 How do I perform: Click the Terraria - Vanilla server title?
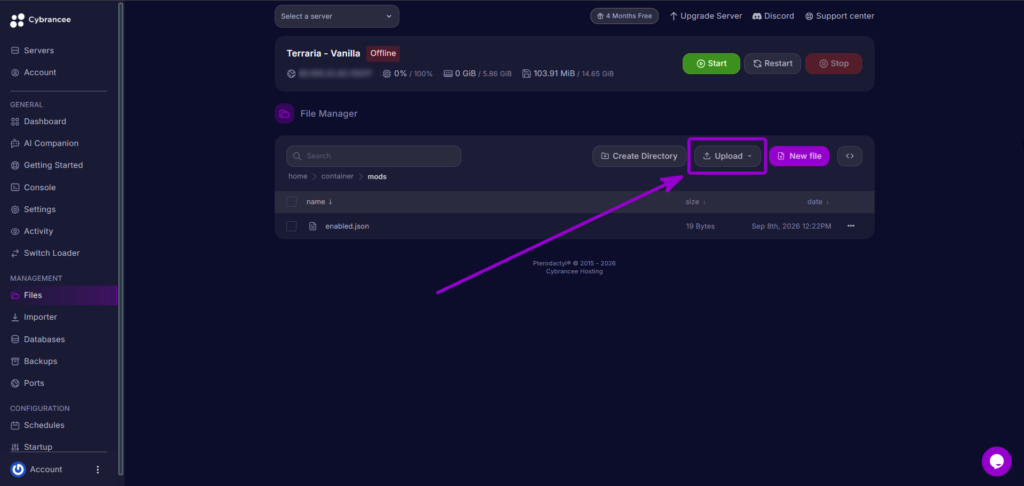[x=323, y=54]
